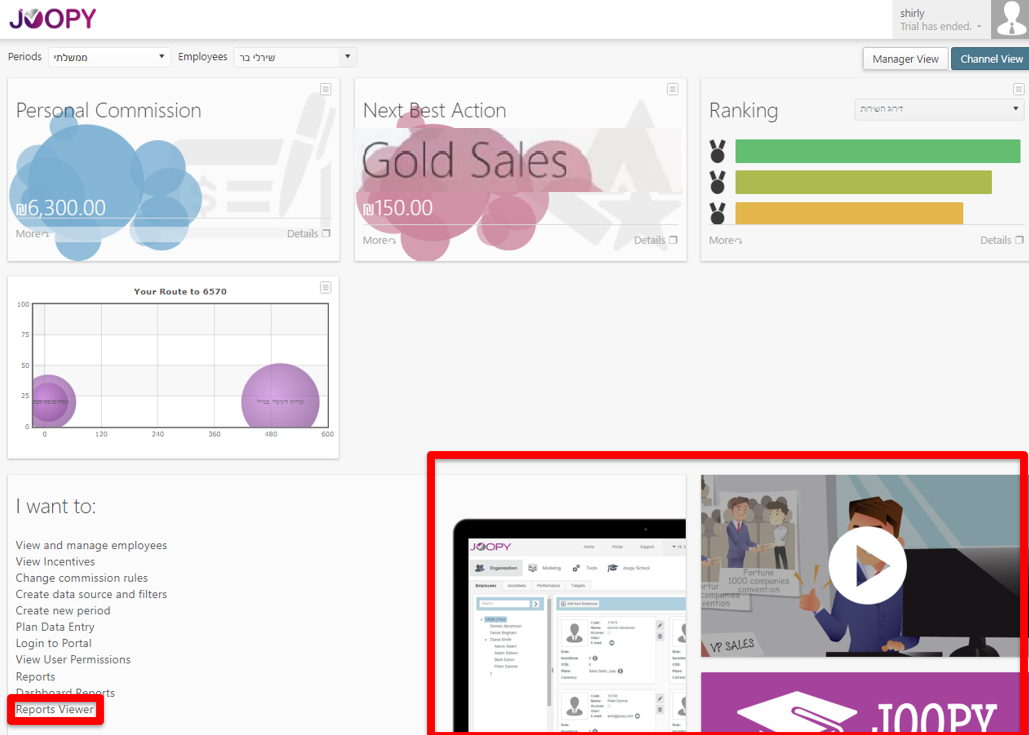Click the orange ranking bar

pyautogui.click(x=849, y=213)
